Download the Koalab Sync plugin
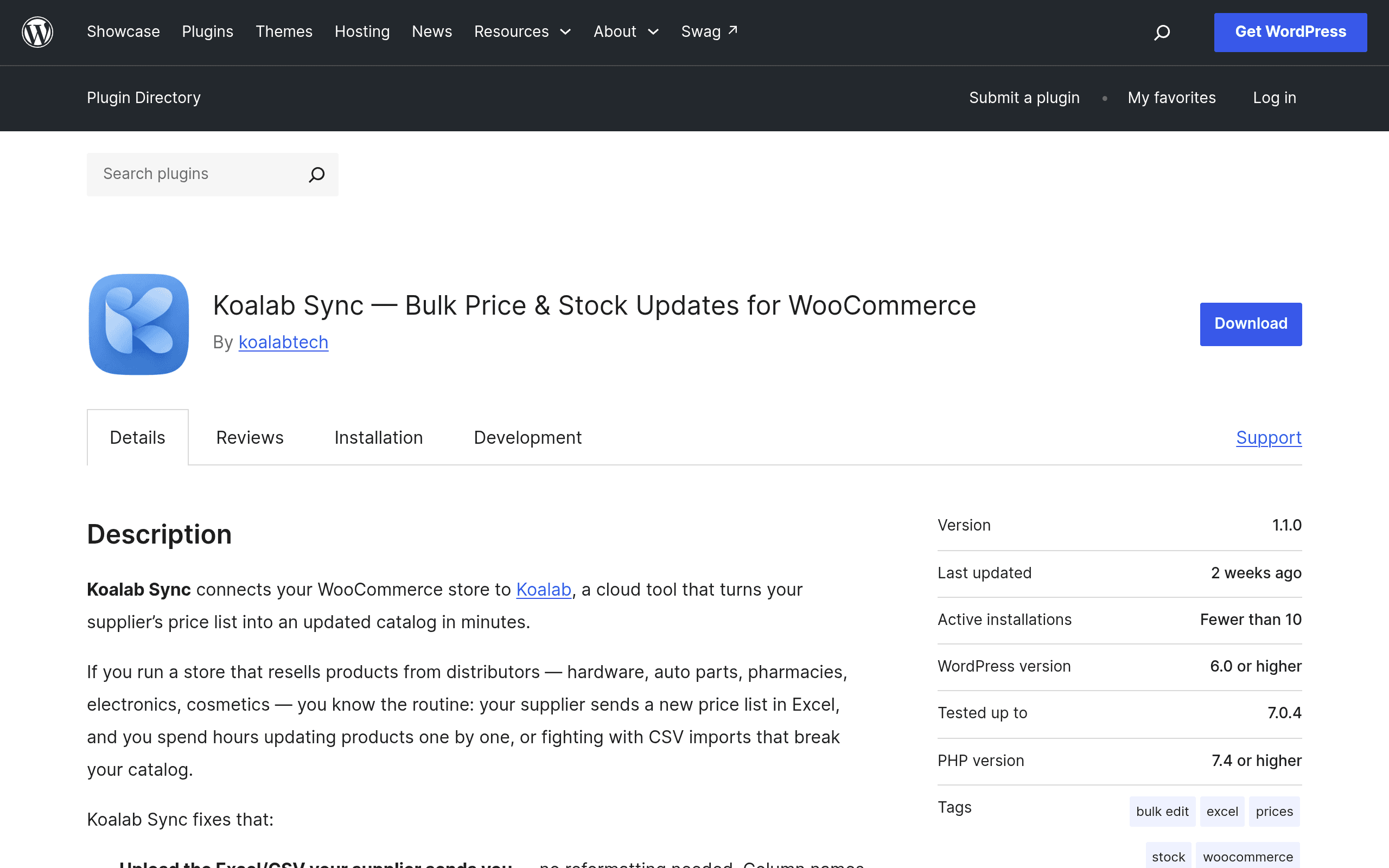The image size is (1389, 868). coord(1251,324)
